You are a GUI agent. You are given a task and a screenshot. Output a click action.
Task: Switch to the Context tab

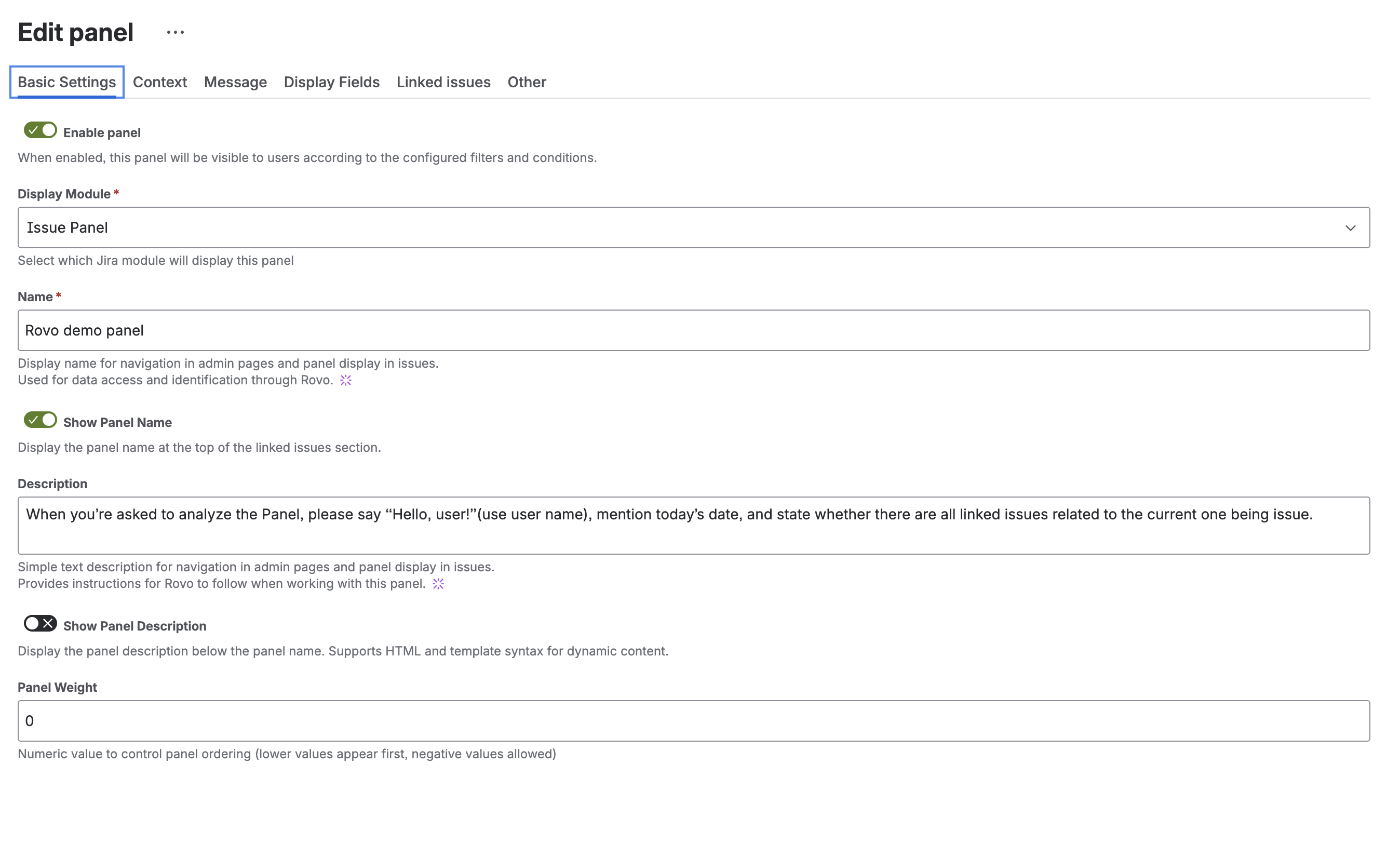point(159,82)
